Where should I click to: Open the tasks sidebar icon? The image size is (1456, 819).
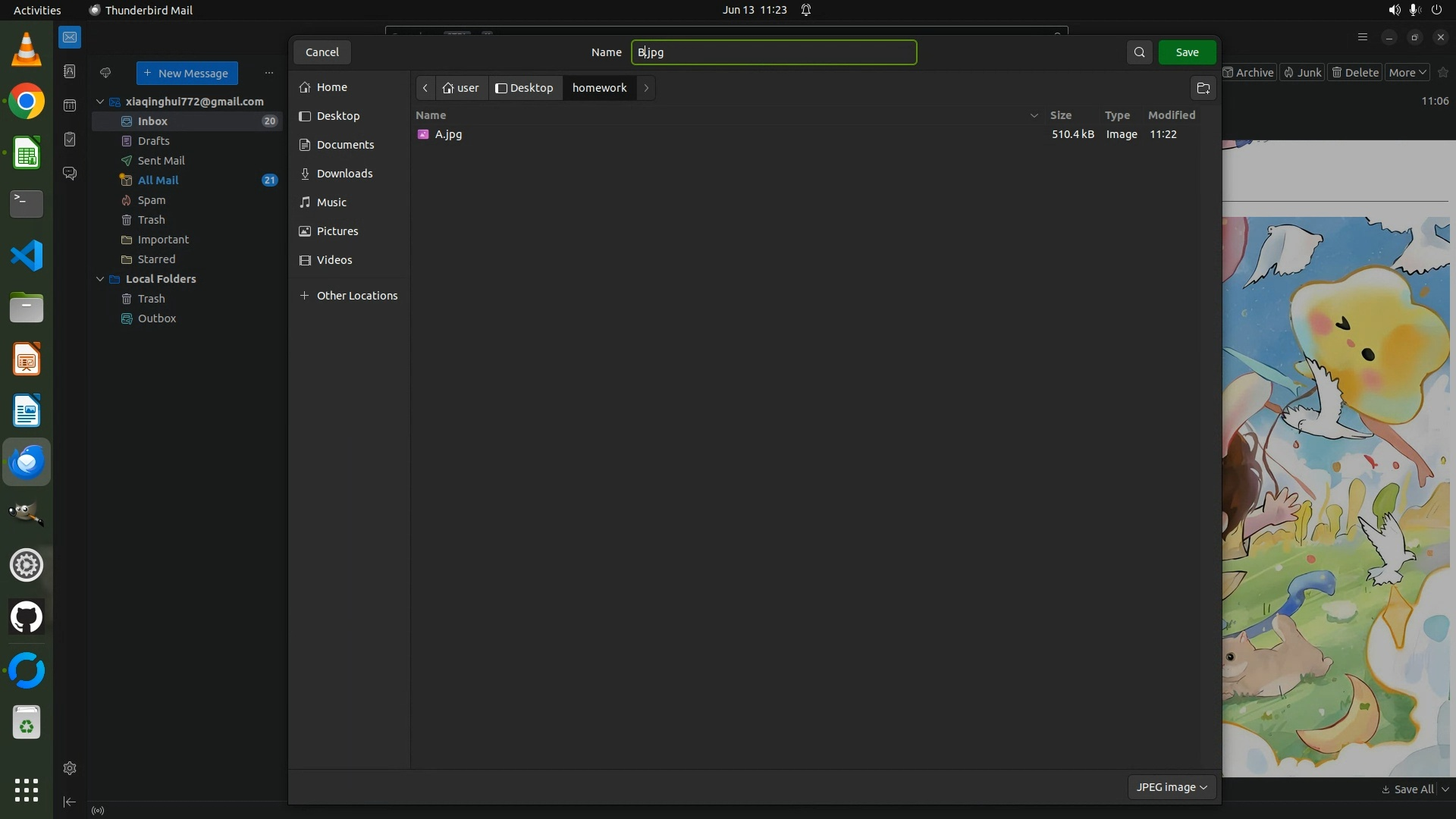70,140
